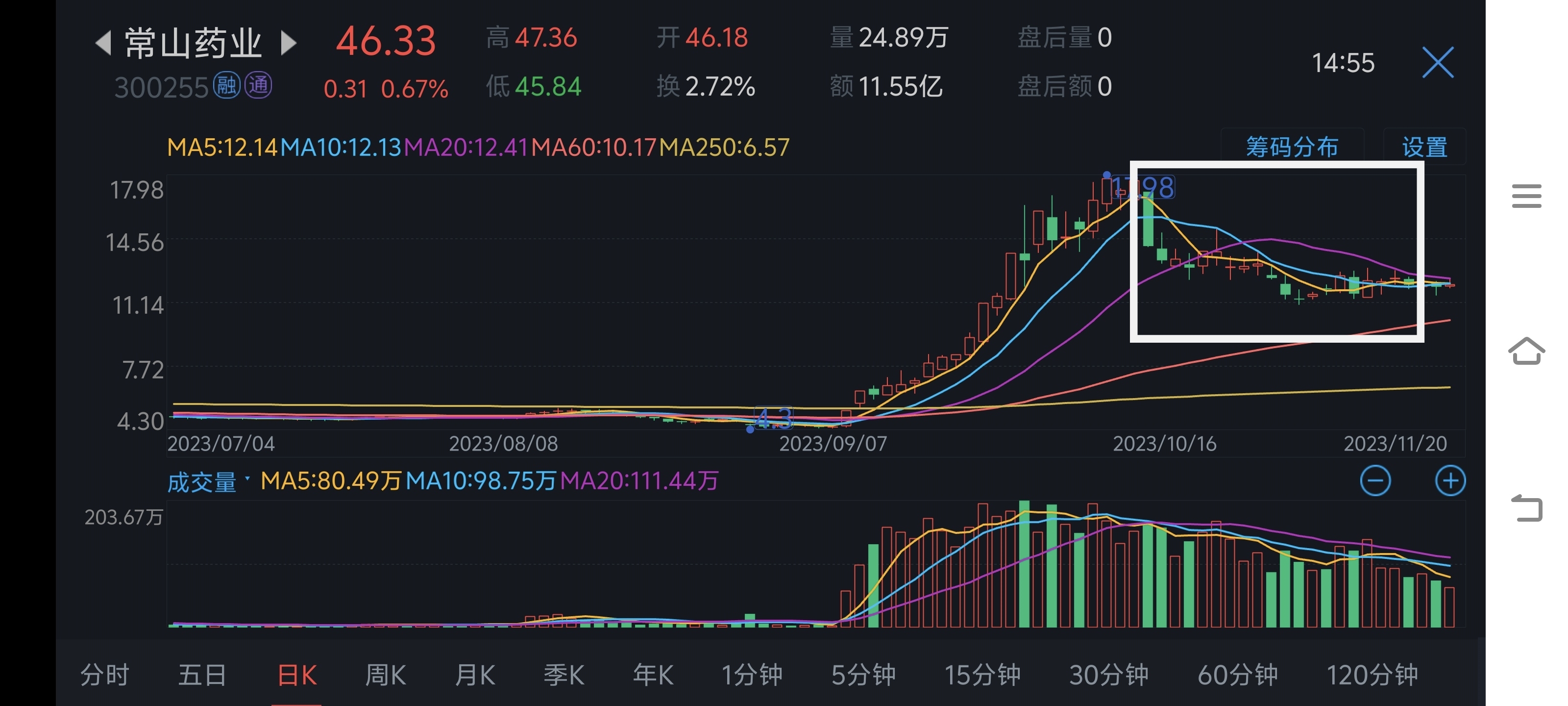The height and width of the screenshot is (706, 1568).
Task: Tap the MA250:6.57 indicator label
Action: click(x=724, y=148)
